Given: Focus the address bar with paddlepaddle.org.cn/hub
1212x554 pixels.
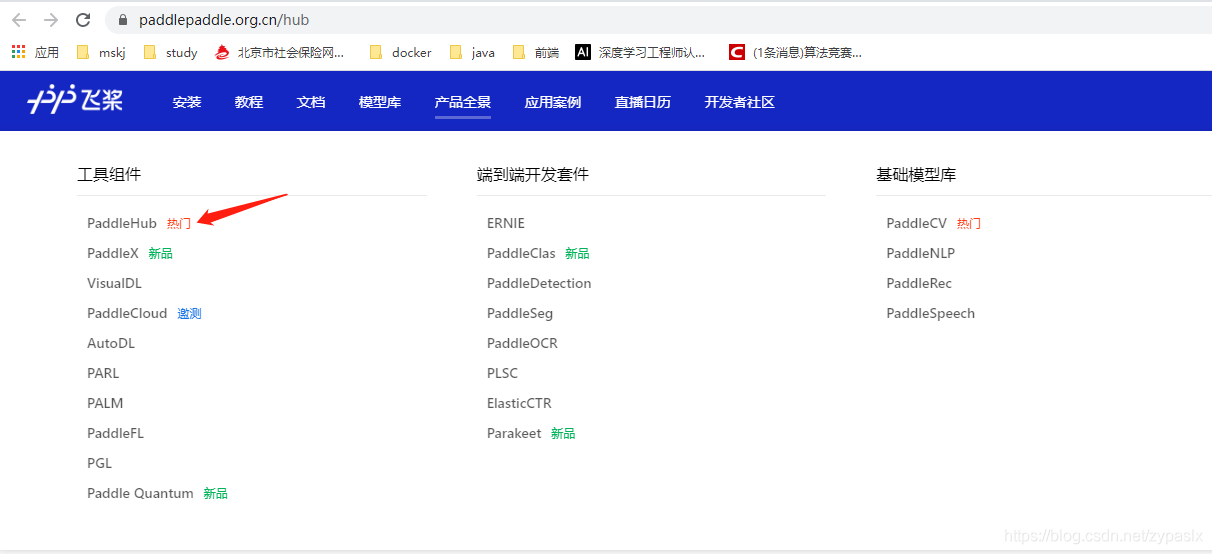Looking at the screenshot, I should [x=660, y=20].
